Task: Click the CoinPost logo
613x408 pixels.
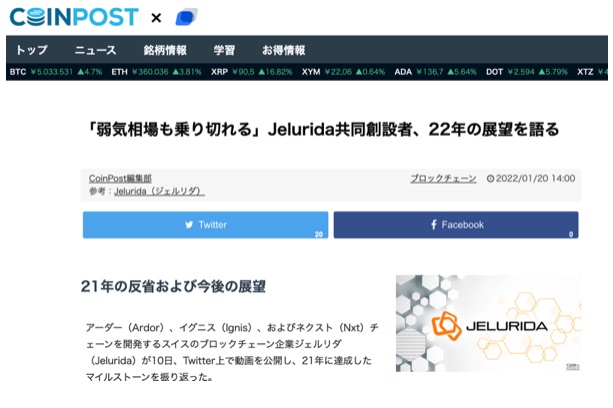Action: (74, 17)
